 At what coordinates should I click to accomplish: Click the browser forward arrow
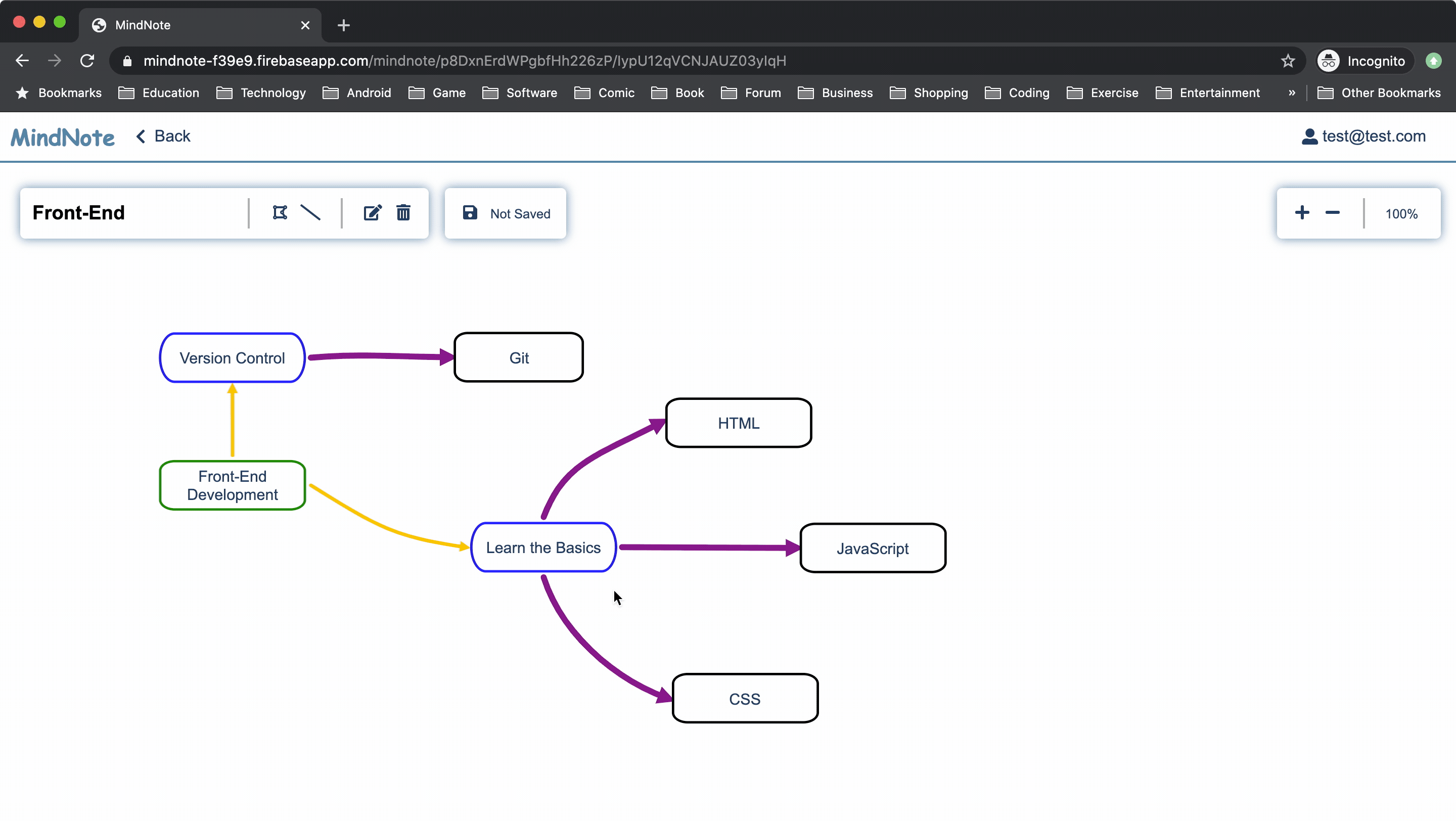(x=55, y=61)
